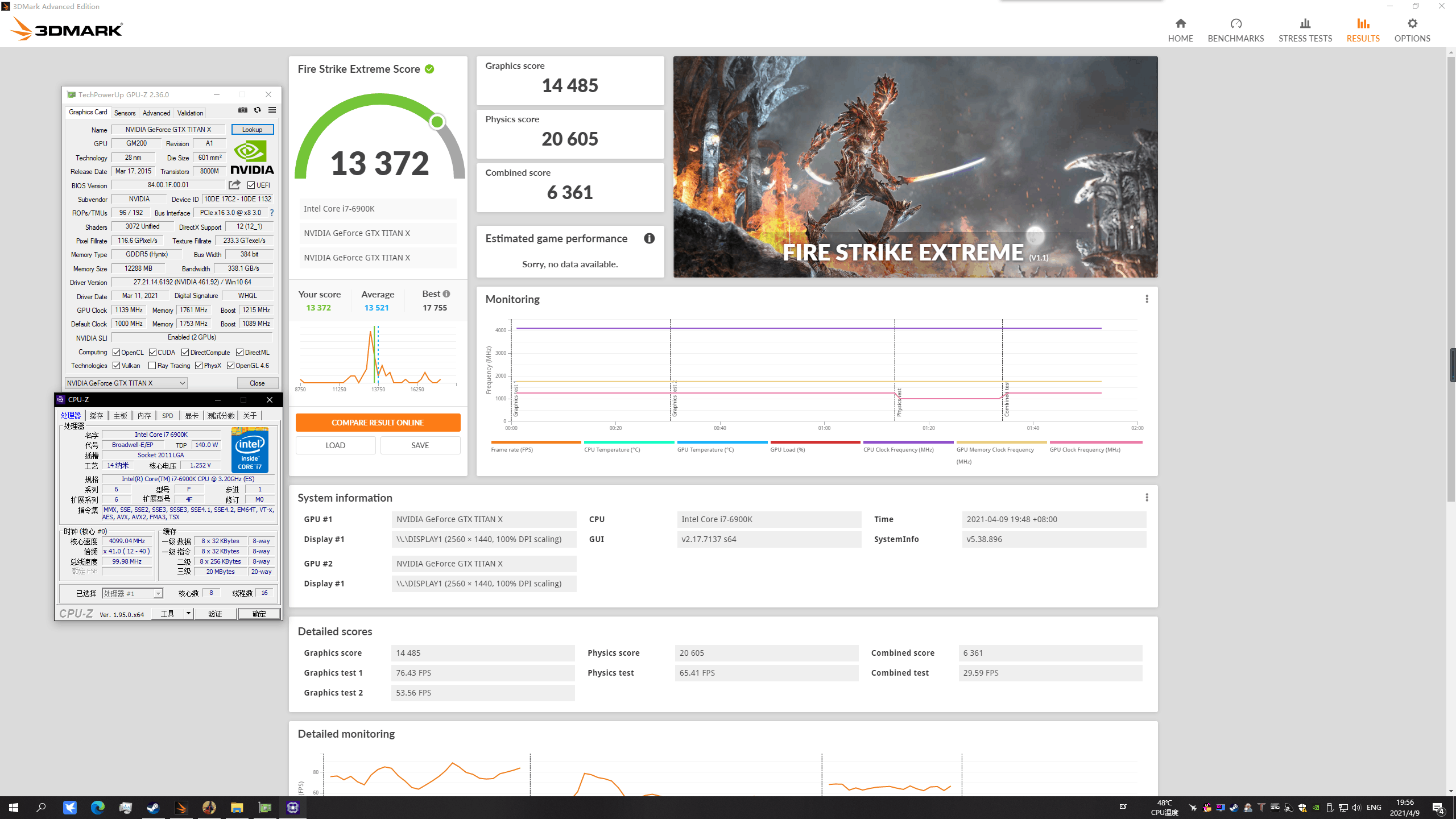1456x819 pixels.
Task: Click the estimated game performance info icon
Action: pyautogui.click(x=649, y=238)
